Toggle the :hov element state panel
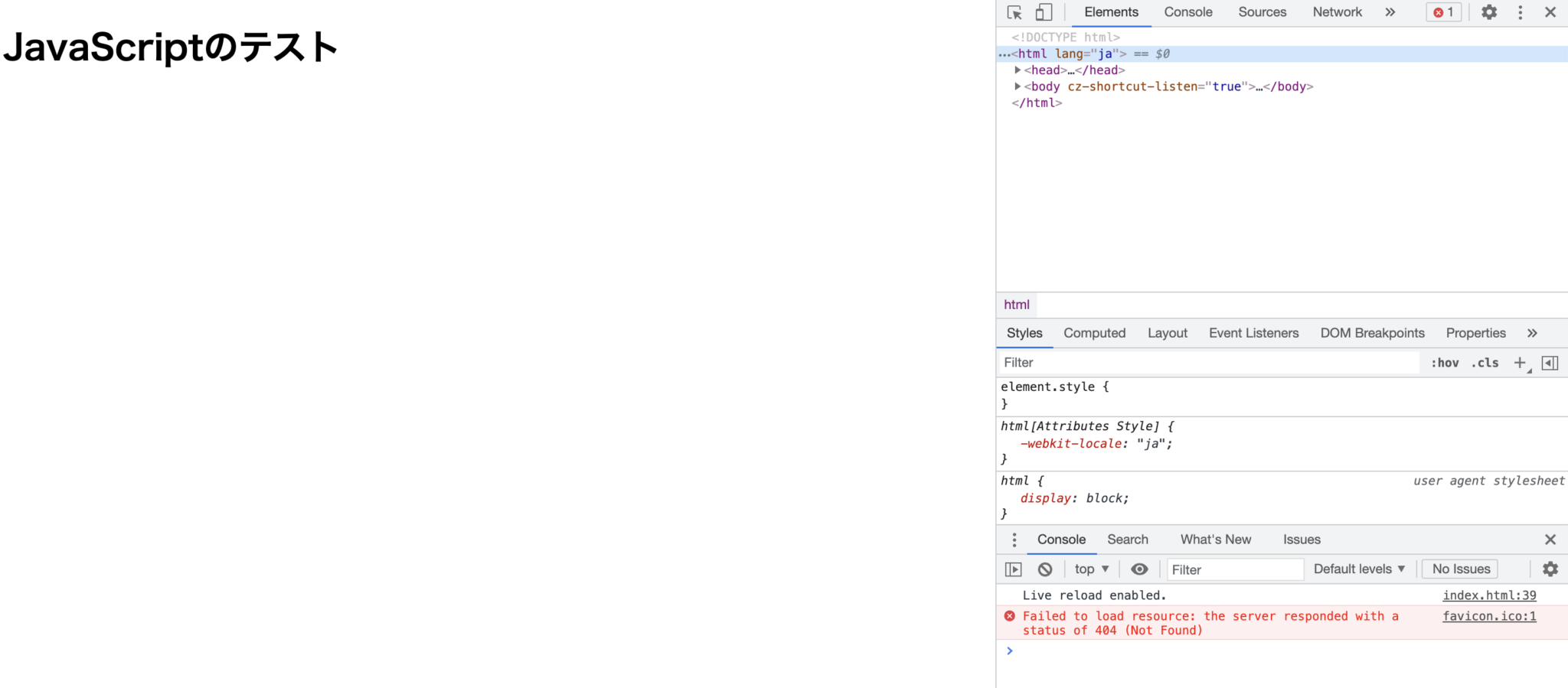This screenshot has width=1568, height=688. click(x=1445, y=363)
